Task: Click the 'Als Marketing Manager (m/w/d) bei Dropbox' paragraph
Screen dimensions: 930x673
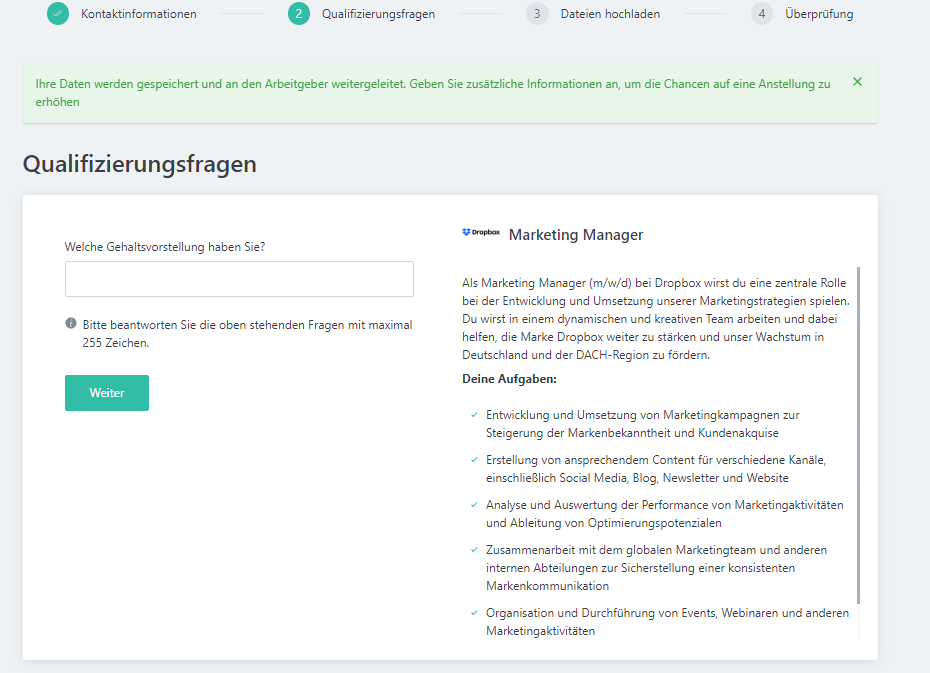Action: click(x=656, y=319)
